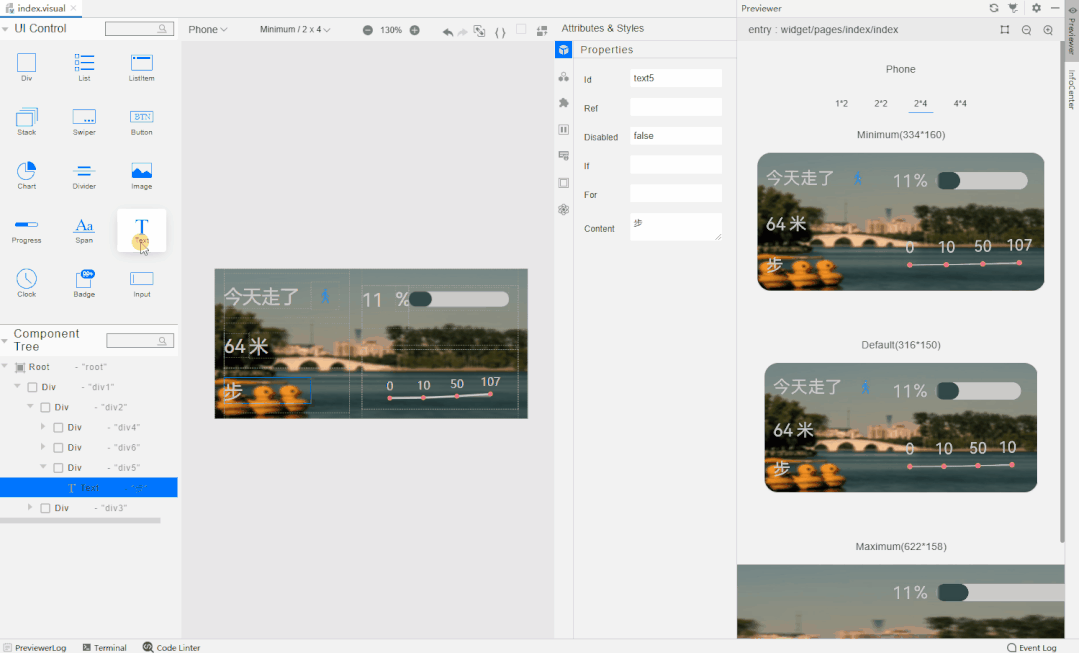1079x653 pixels.
Task: Open the Properties cube tab icon
Action: pyautogui.click(x=564, y=50)
